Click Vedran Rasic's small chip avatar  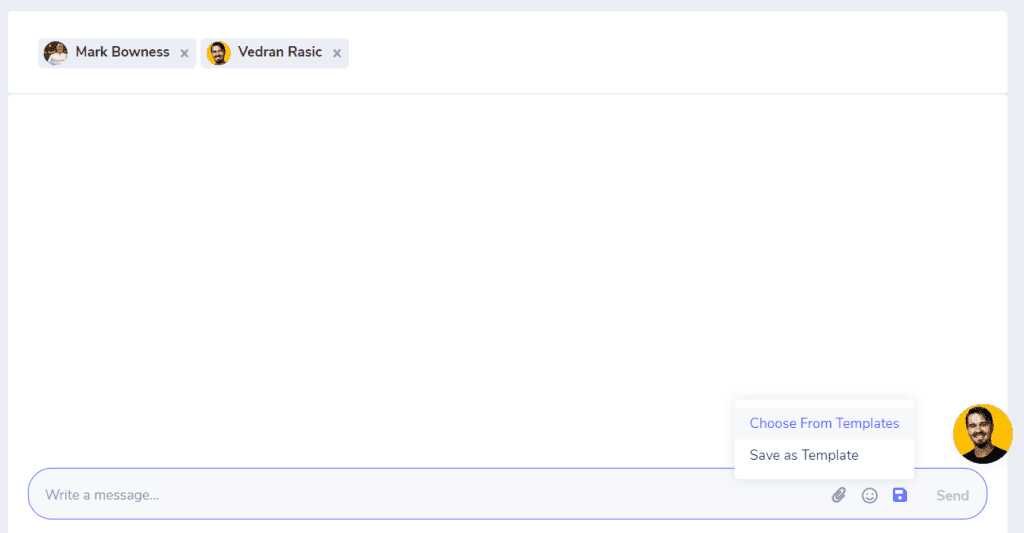coord(218,53)
